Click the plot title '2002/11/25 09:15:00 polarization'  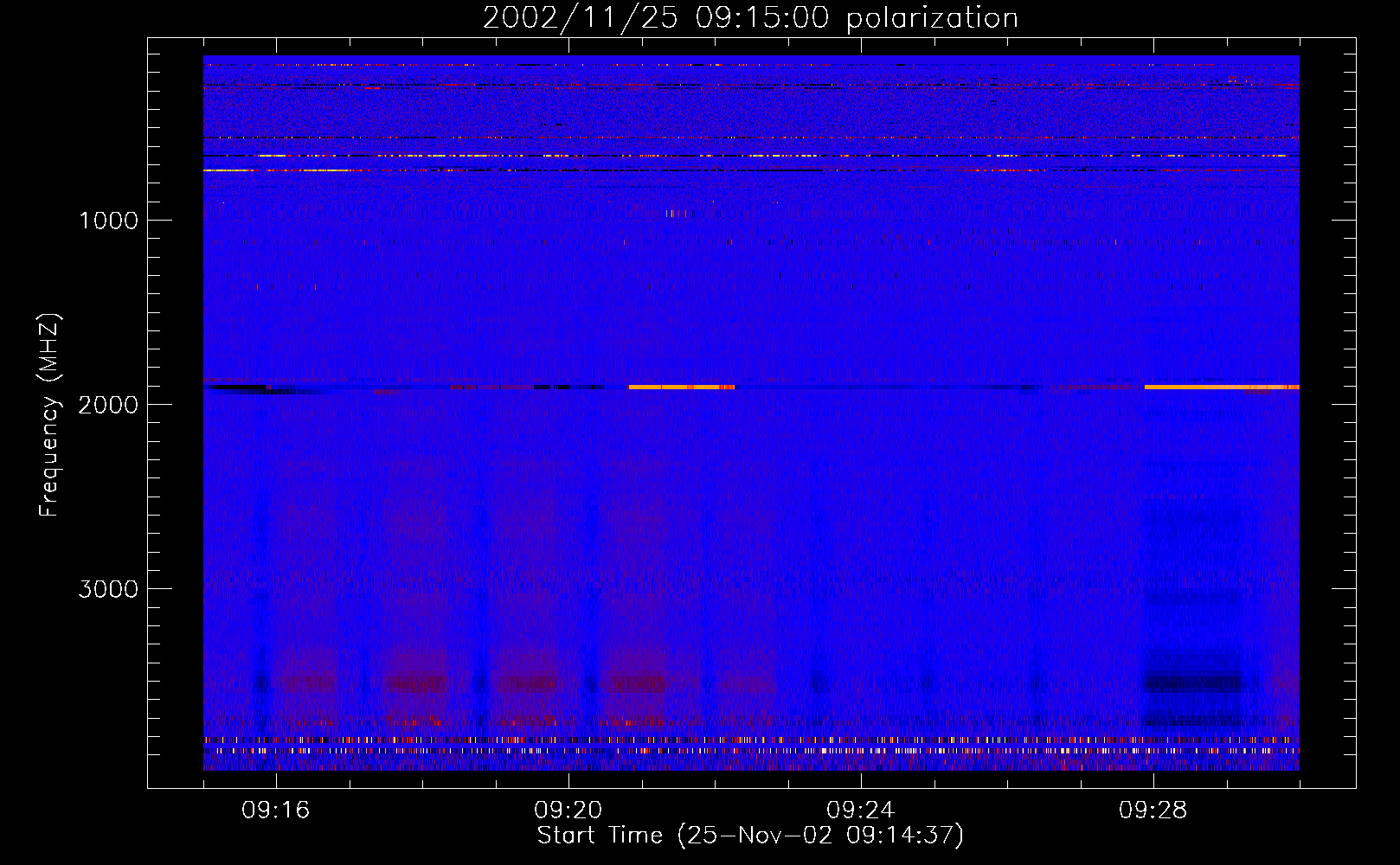point(750,18)
